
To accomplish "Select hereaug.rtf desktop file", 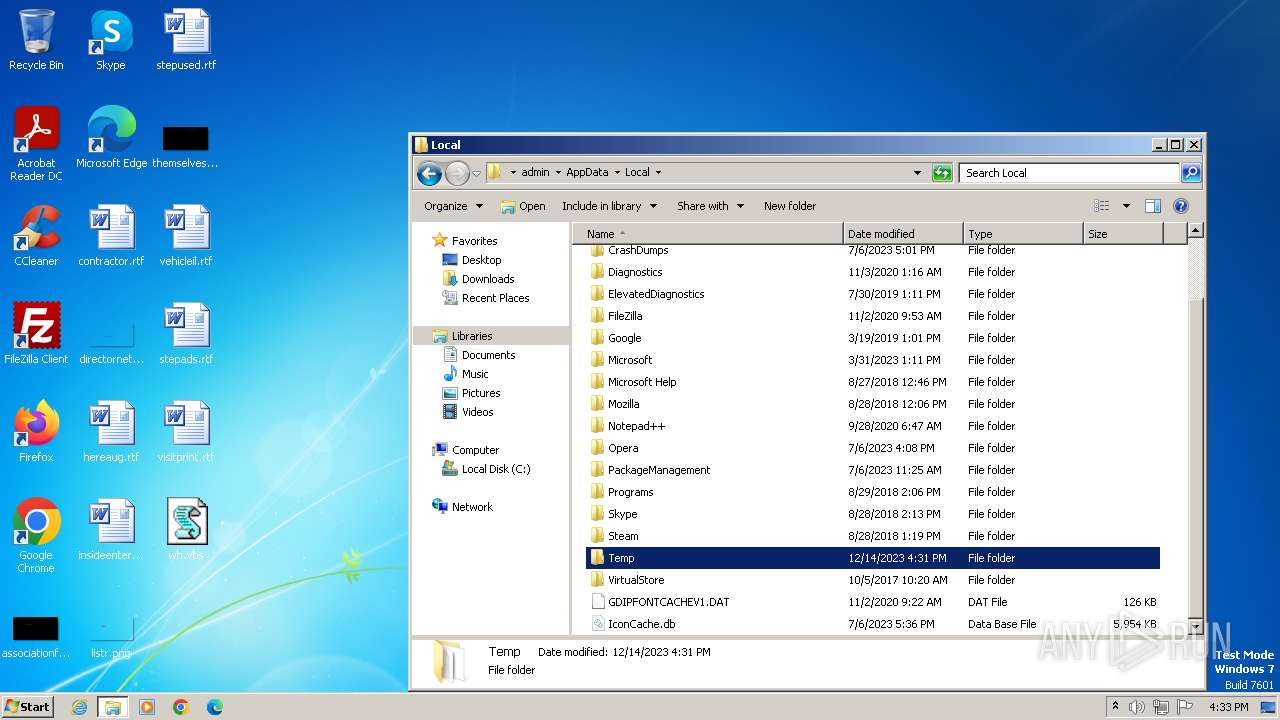I will pos(111,431).
